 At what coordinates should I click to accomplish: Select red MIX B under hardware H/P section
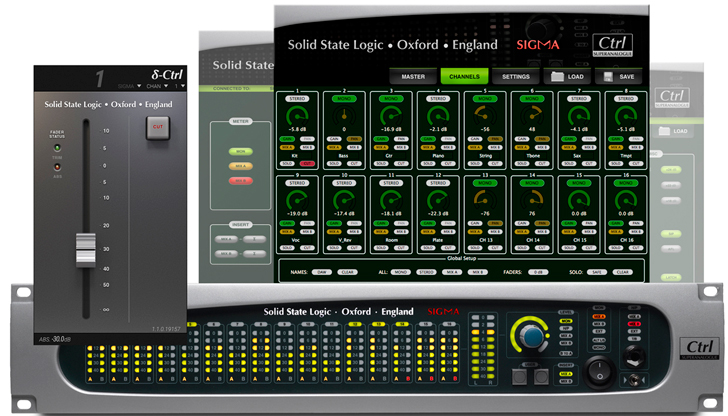(x=634, y=324)
